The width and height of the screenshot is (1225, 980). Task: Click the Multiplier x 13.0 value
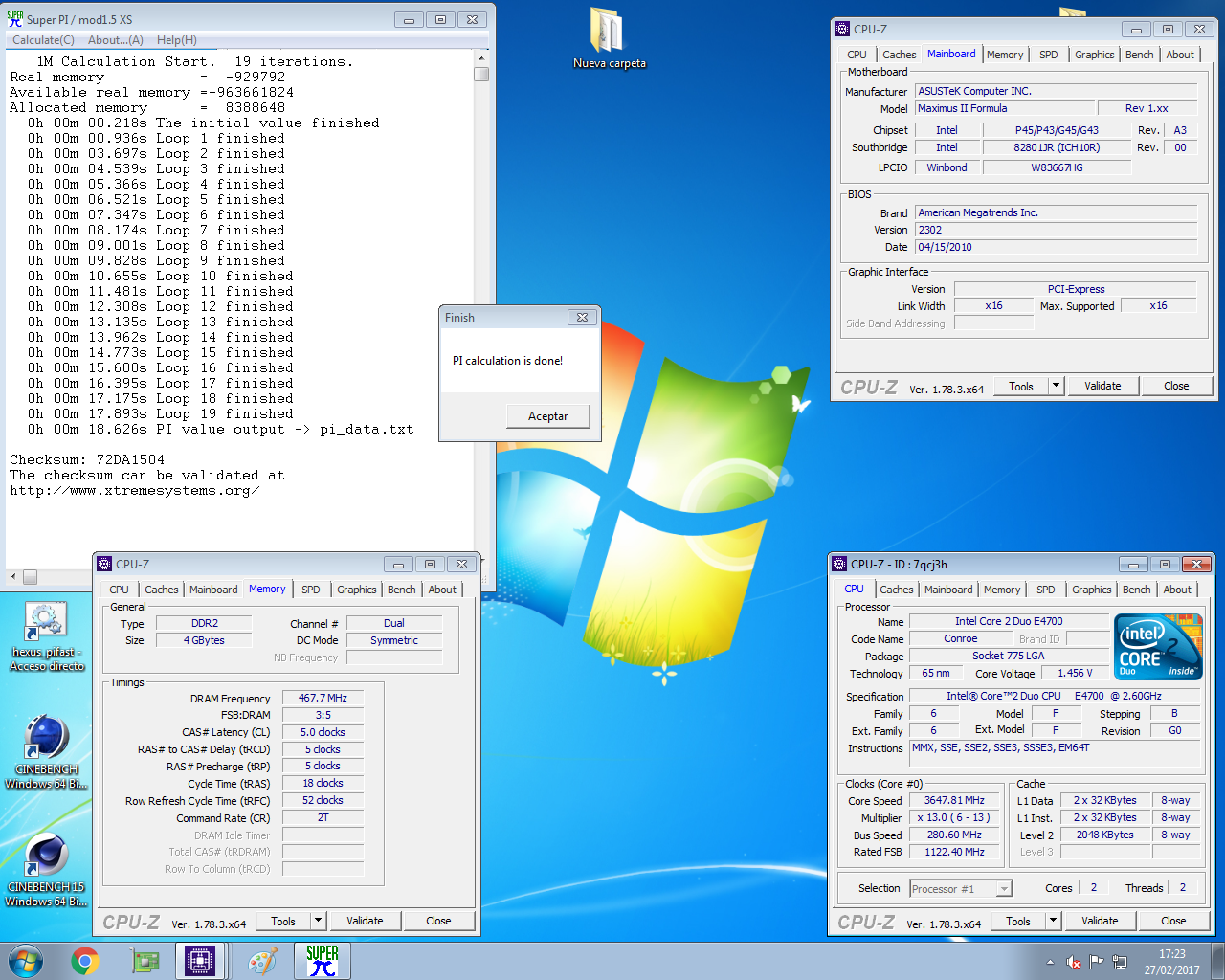pyautogui.click(x=954, y=817)
